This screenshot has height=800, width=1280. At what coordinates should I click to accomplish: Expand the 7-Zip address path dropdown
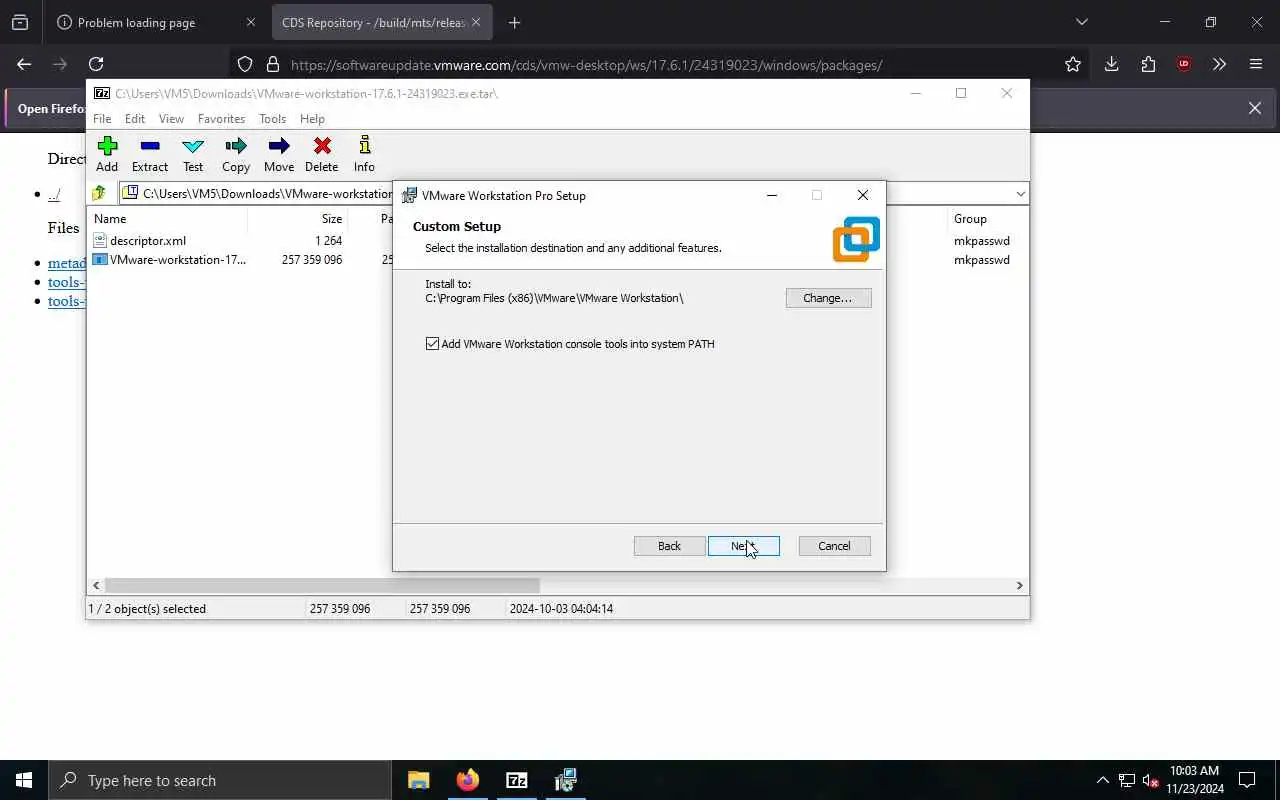(1020, 193)
